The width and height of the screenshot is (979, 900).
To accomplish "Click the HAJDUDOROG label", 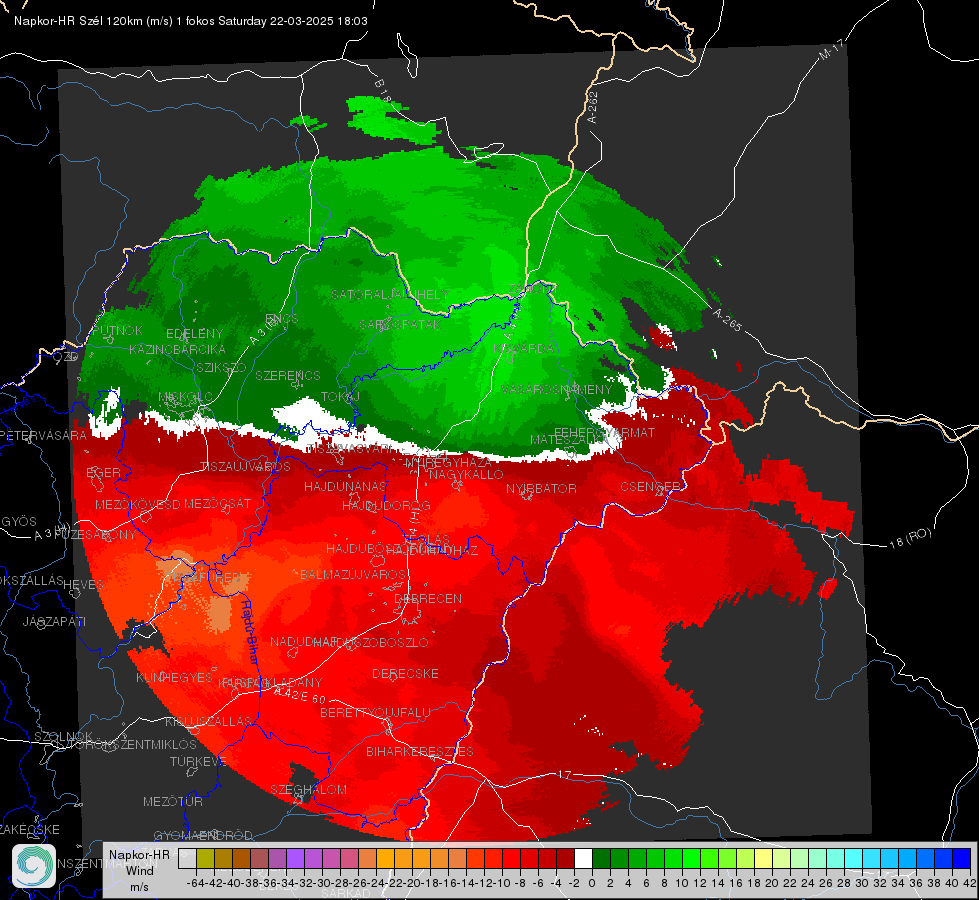I will click(x=386, y=505).
